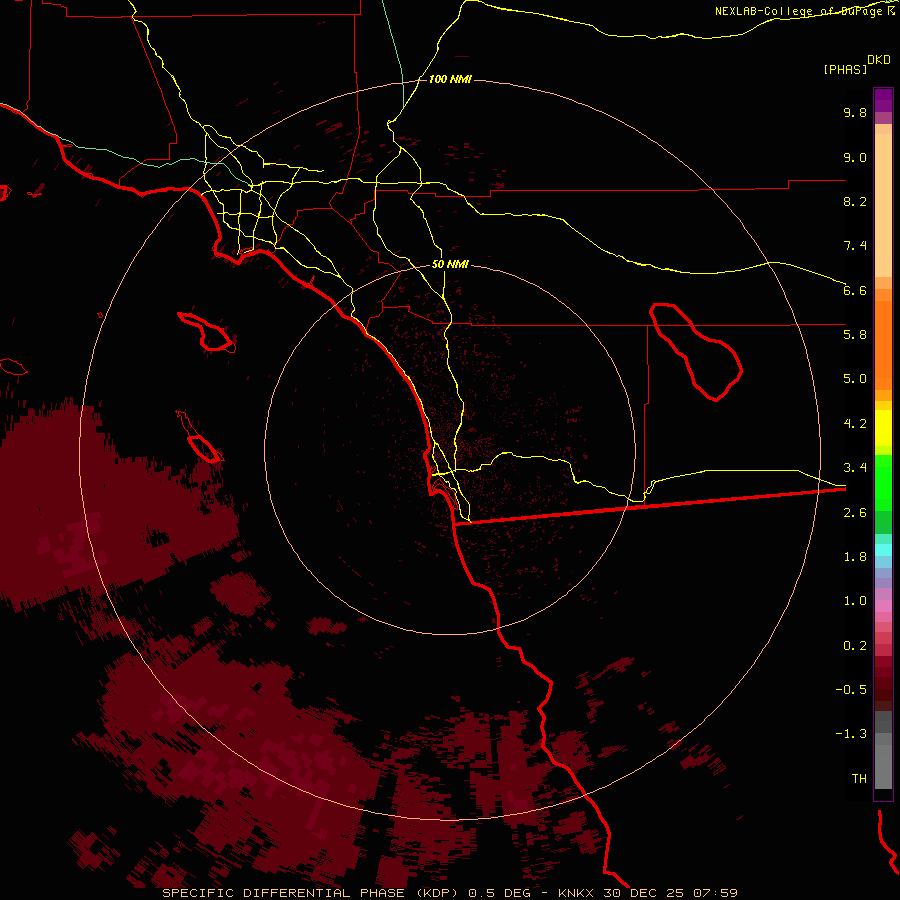
Task: Select the 5.8 legend value
Action: (x=855, y=335)
